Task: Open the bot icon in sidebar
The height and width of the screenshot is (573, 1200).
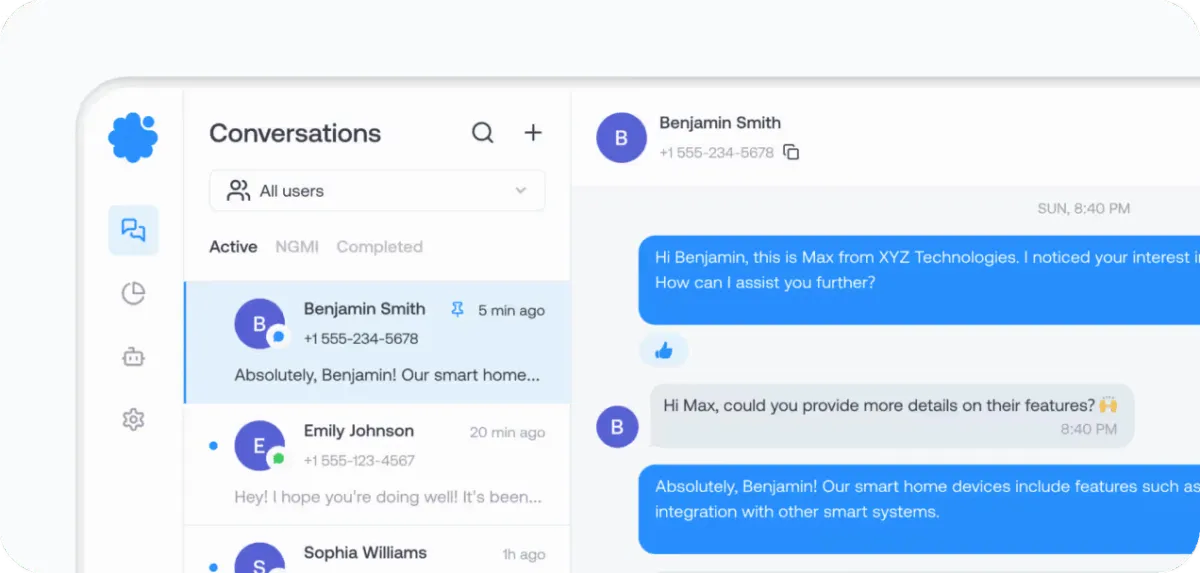Action: (133, 356)
